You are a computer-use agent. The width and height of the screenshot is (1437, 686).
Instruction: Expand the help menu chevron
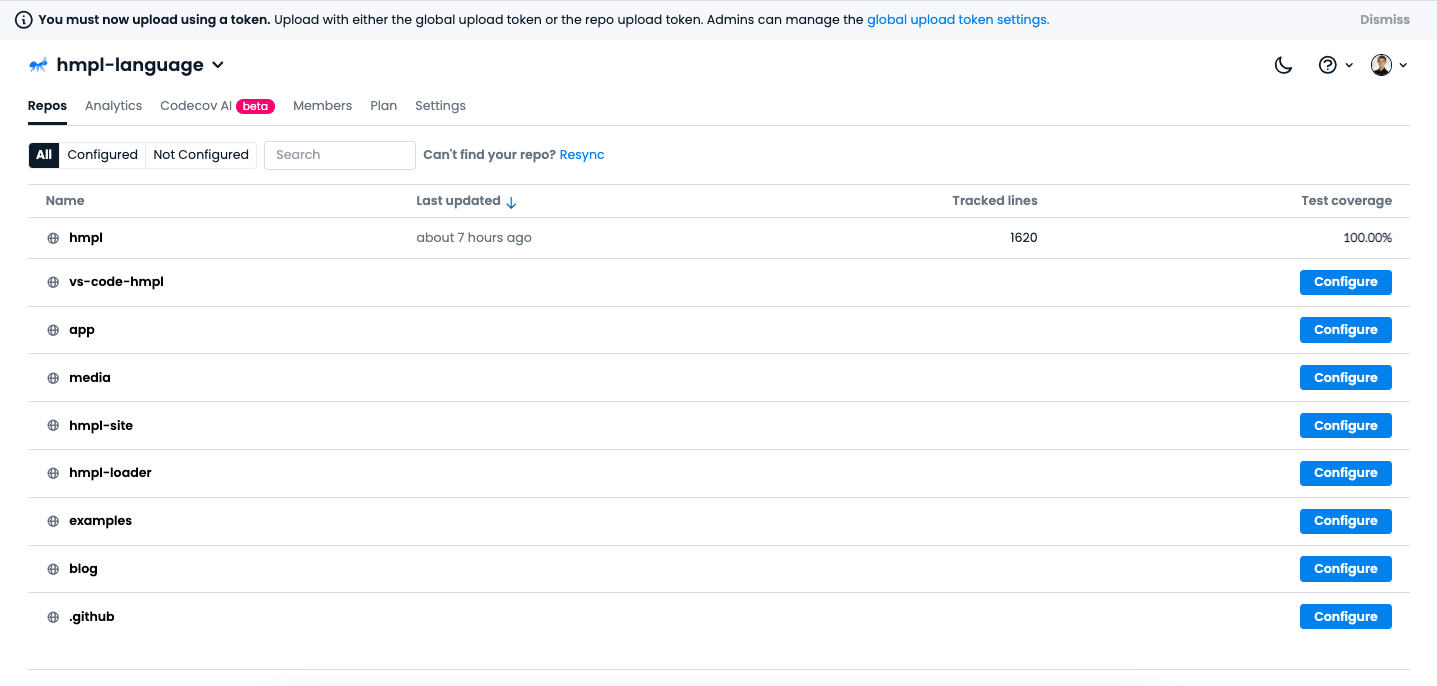pos(1349,65)
